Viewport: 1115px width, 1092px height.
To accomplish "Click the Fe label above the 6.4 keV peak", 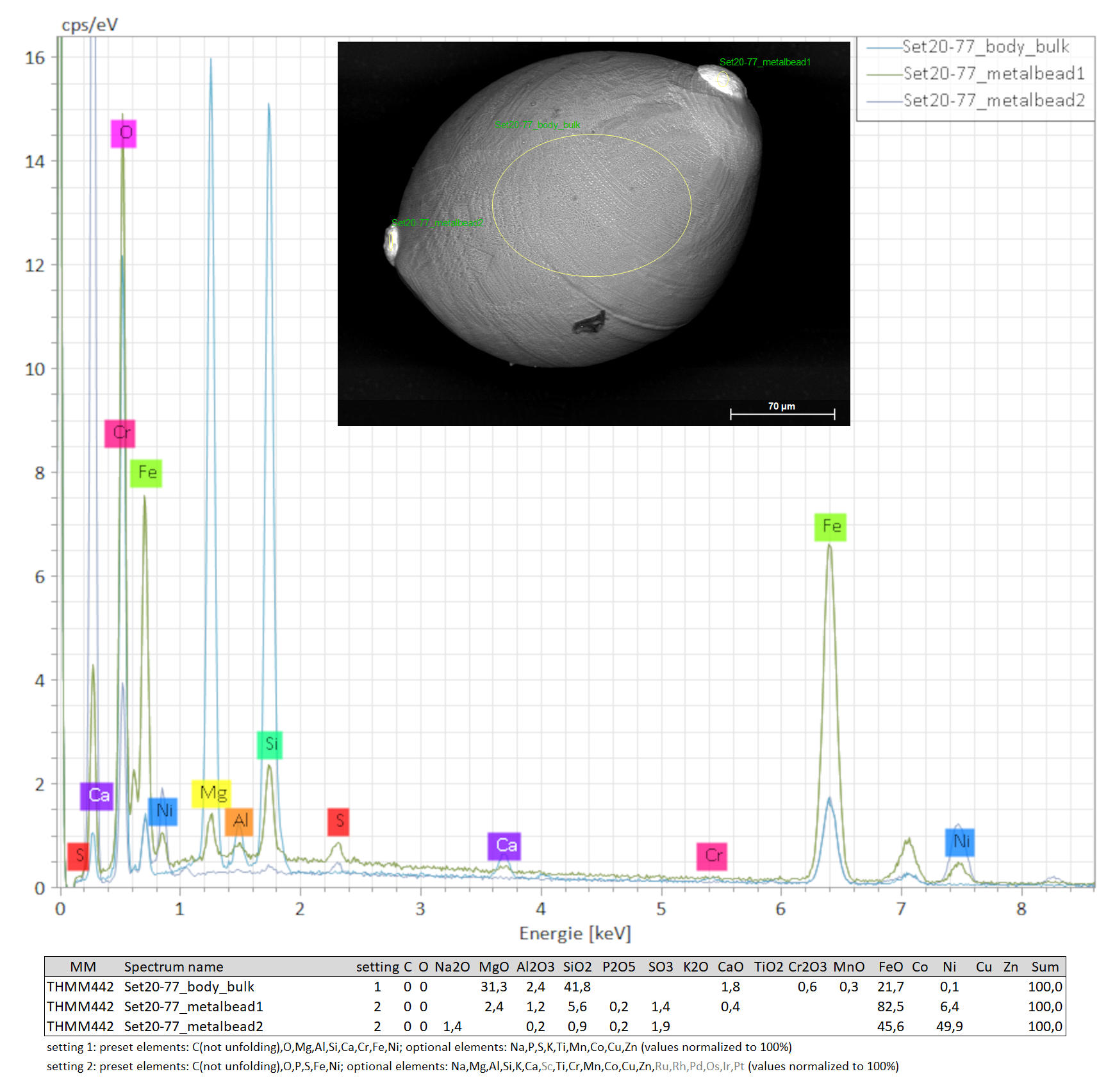I will [830, 527].
